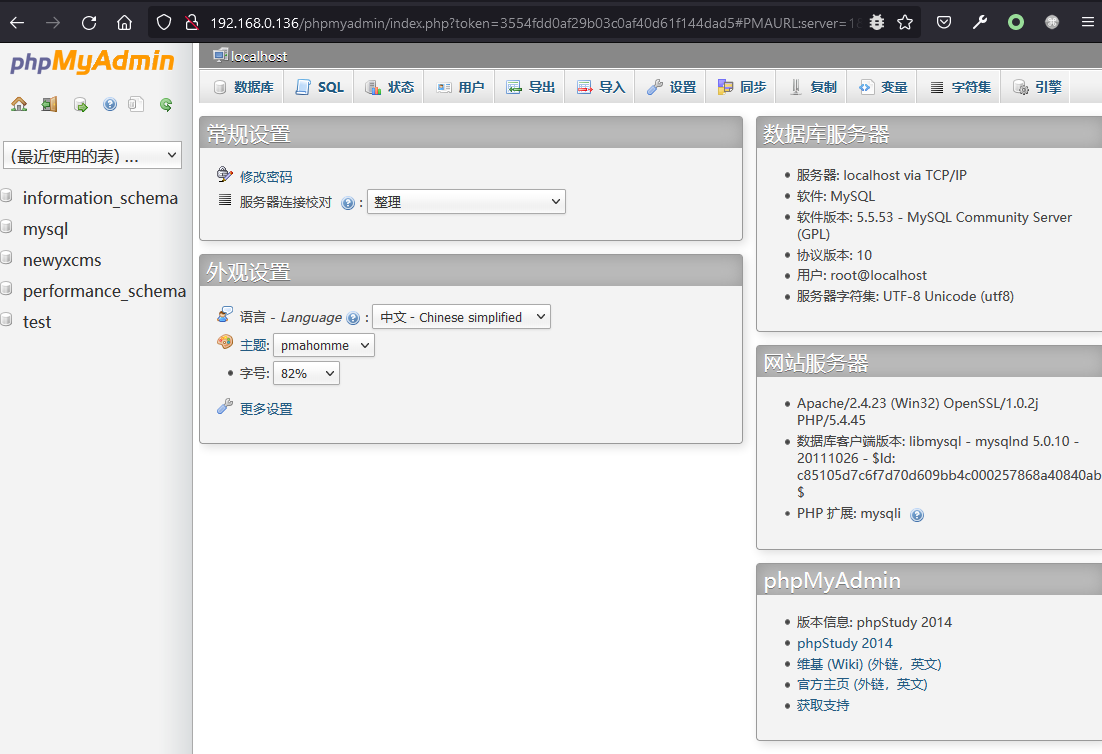Select performance_schema database in sidebar
This screenshot has width=1102, height=754.
pos(104,291)
